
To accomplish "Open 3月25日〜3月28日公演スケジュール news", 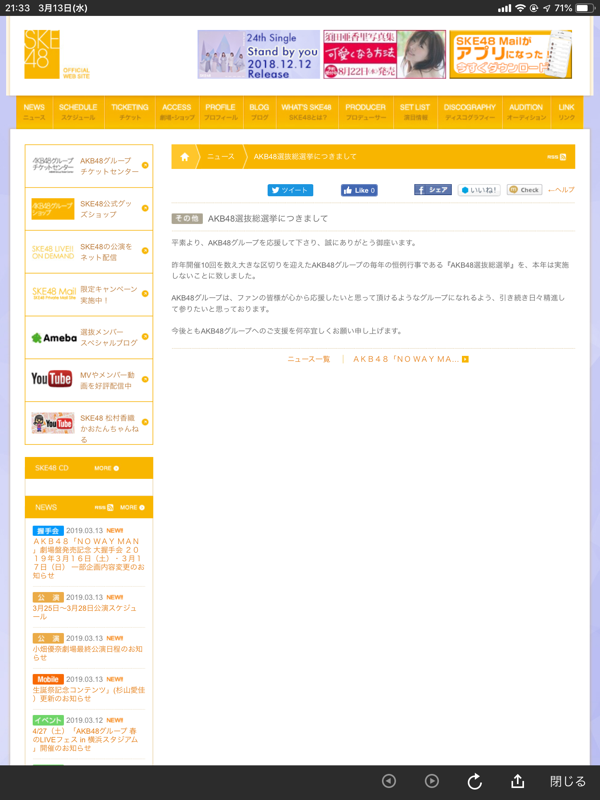I will 85,612.
